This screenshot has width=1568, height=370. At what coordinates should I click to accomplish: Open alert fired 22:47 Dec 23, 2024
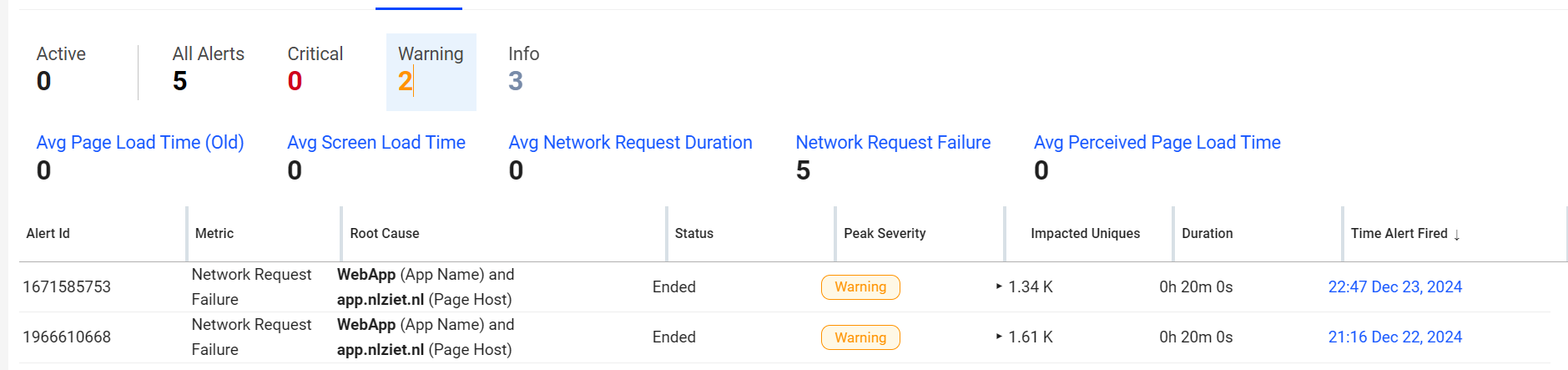tap(1394, 287)
